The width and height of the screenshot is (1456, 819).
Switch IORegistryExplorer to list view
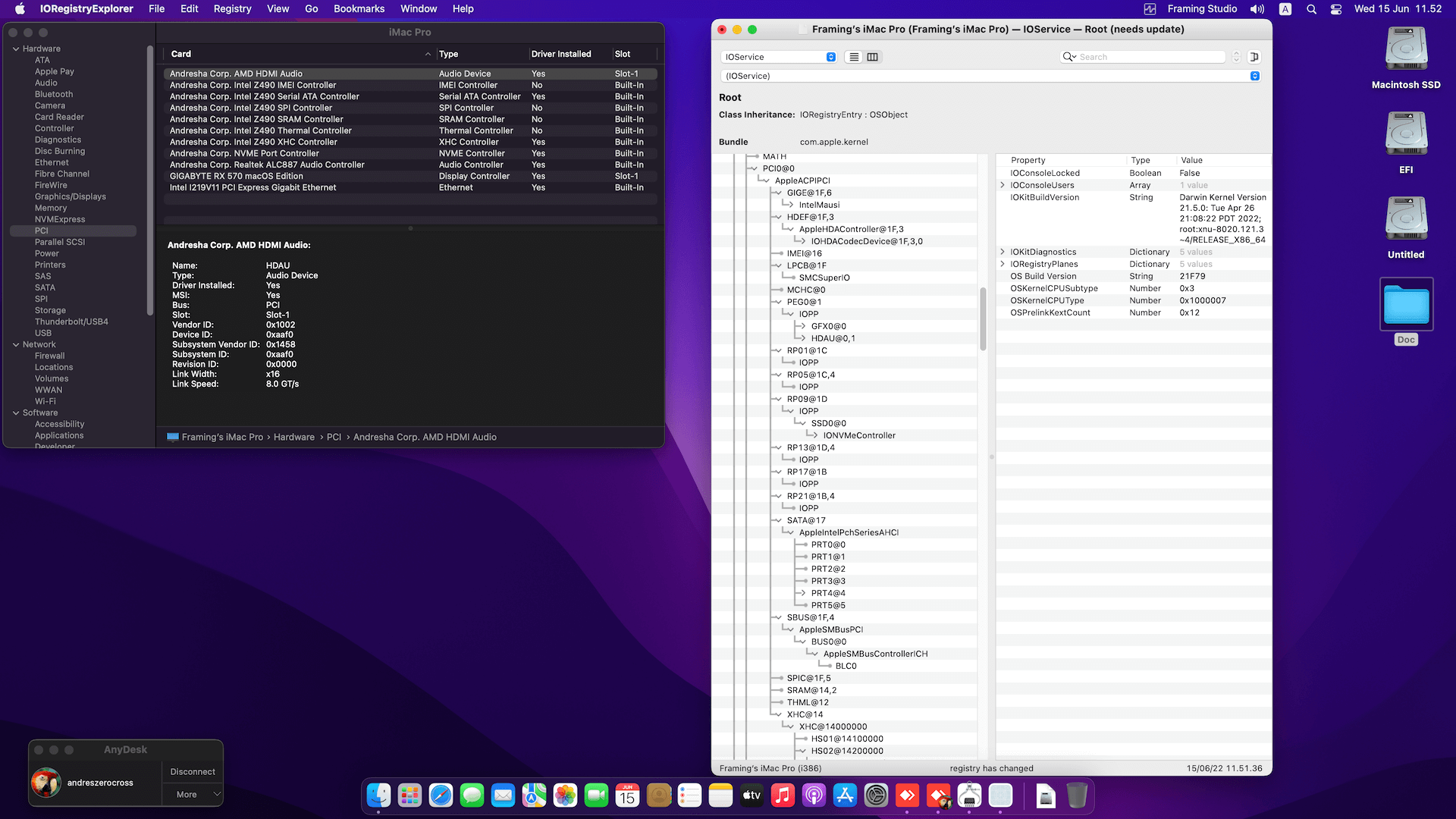[854, 57]
